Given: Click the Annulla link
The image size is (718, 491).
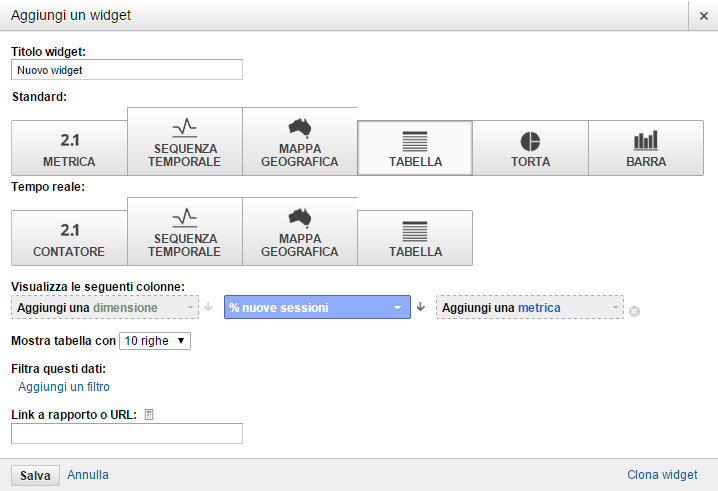Looking at the screenshot, I should tap(88, 475).
